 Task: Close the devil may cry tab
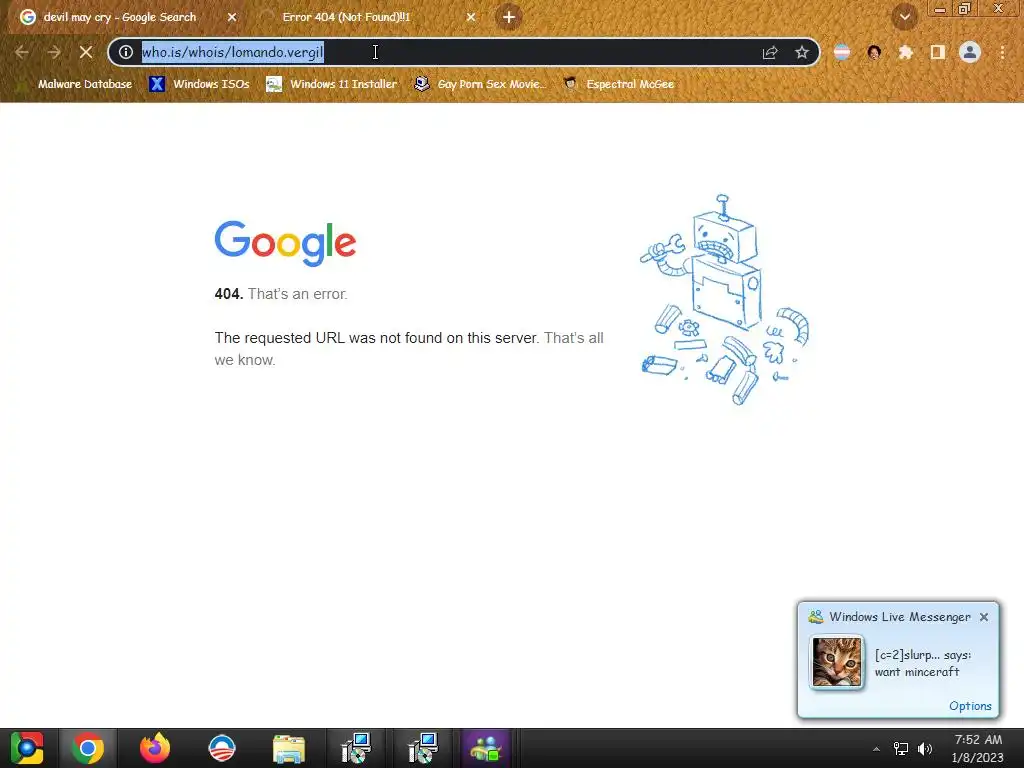coord(232,17)
